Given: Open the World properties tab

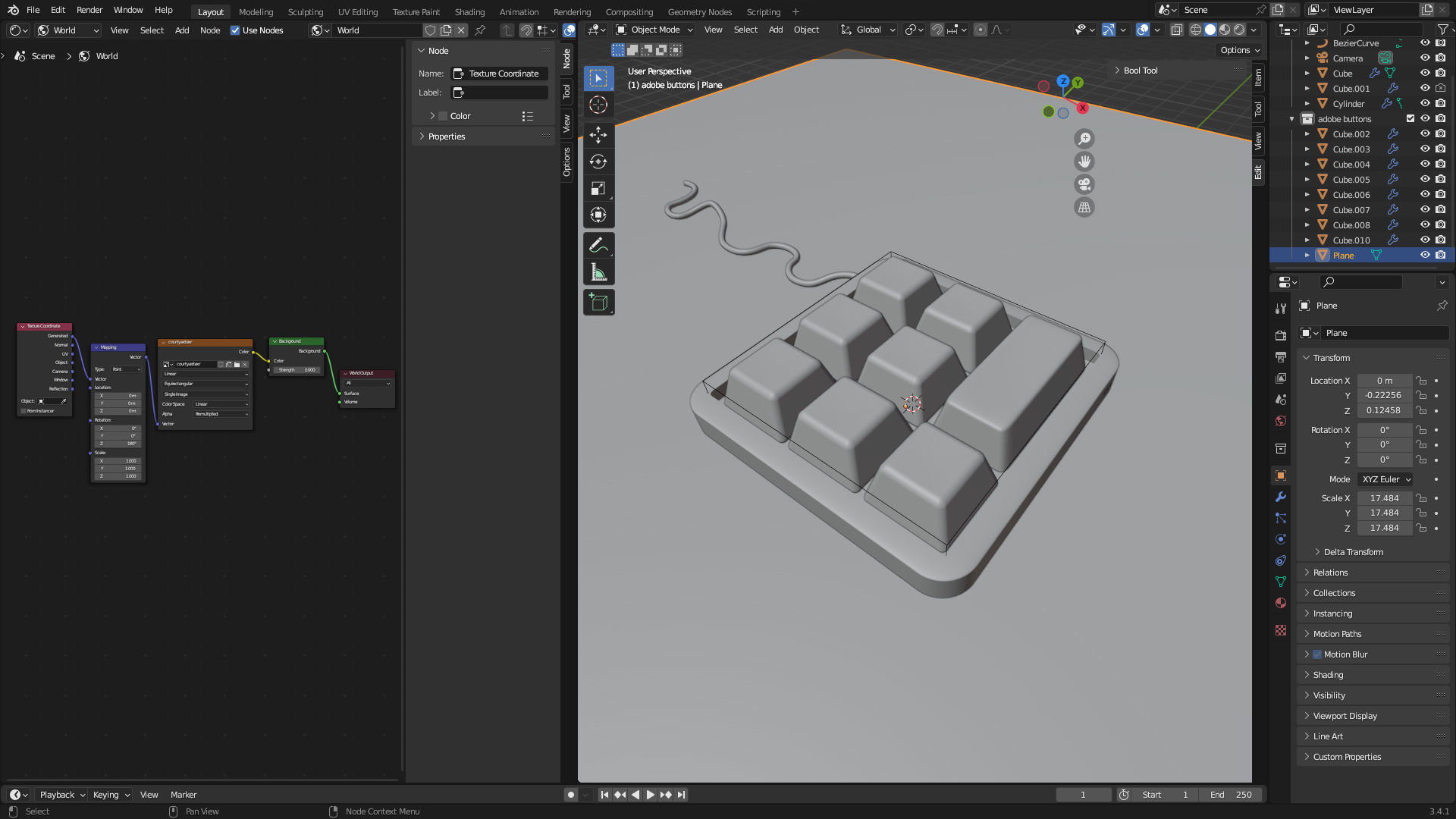Looking at the screenshot, I should click(1281, 421).
